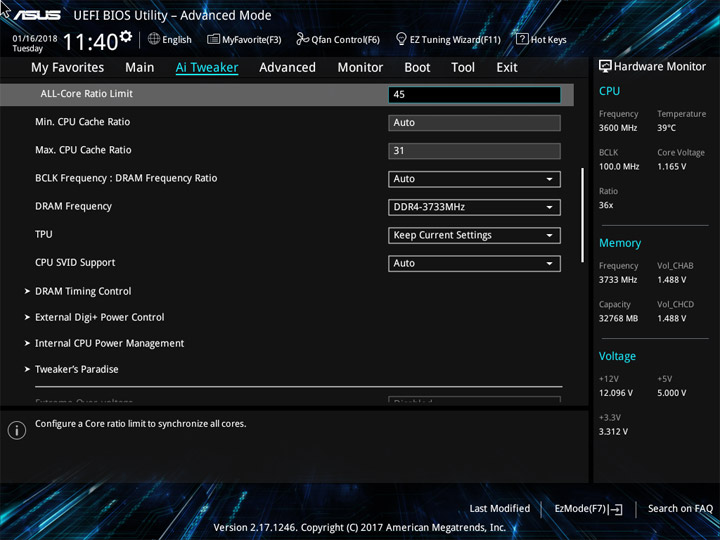Click the 100.0 MHz BCLK value
Viewport: 720px width, 540px height.
tap(619, 167)
